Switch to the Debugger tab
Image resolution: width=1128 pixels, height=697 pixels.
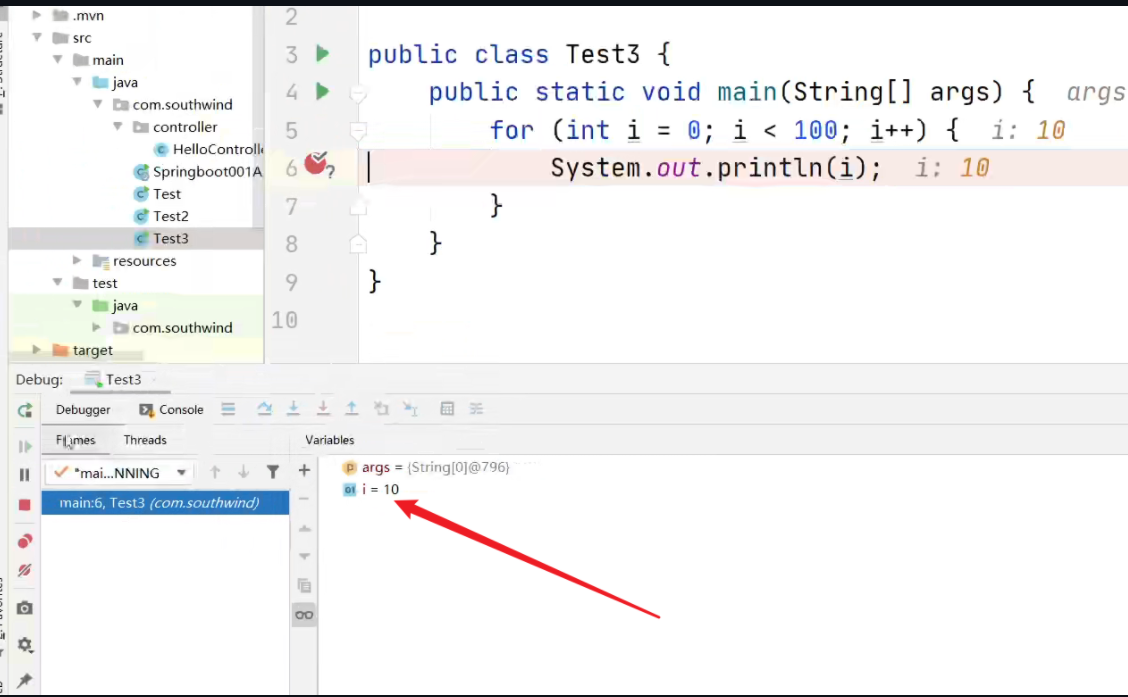pos(83,409)
